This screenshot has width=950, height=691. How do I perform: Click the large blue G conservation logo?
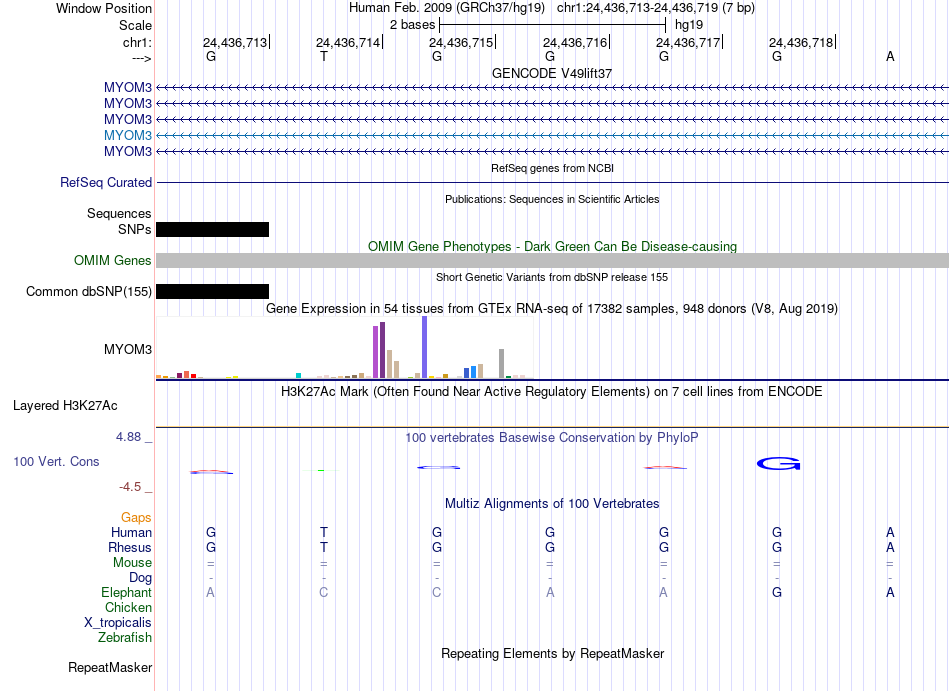tap(779, 464)
